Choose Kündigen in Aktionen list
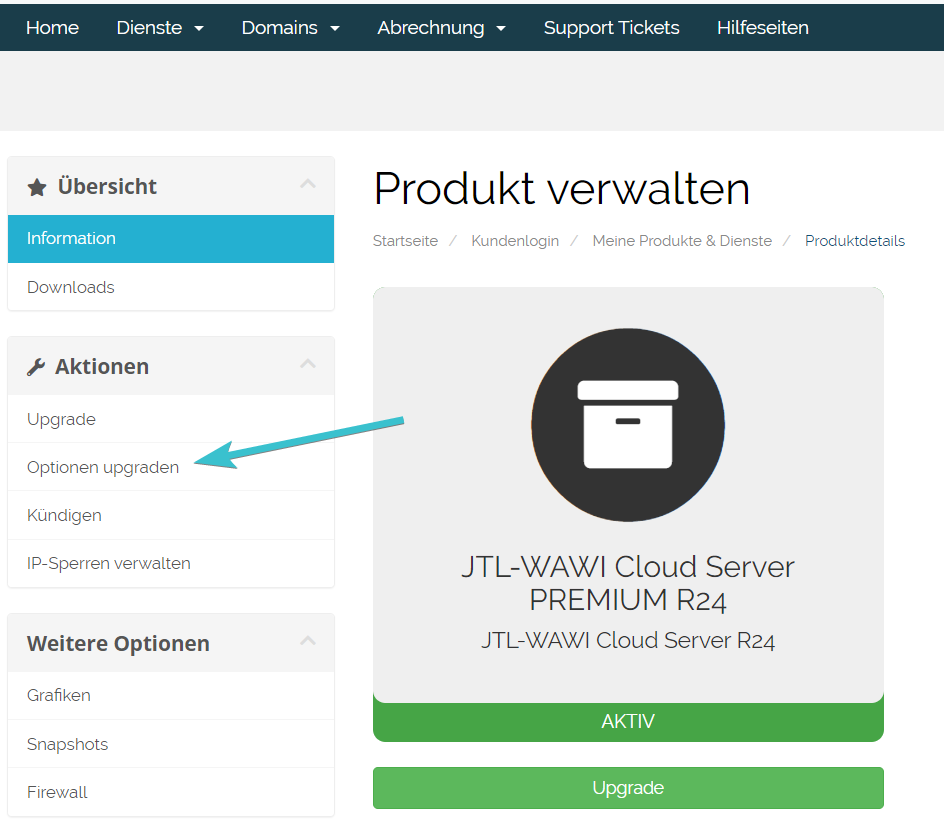 171,515
